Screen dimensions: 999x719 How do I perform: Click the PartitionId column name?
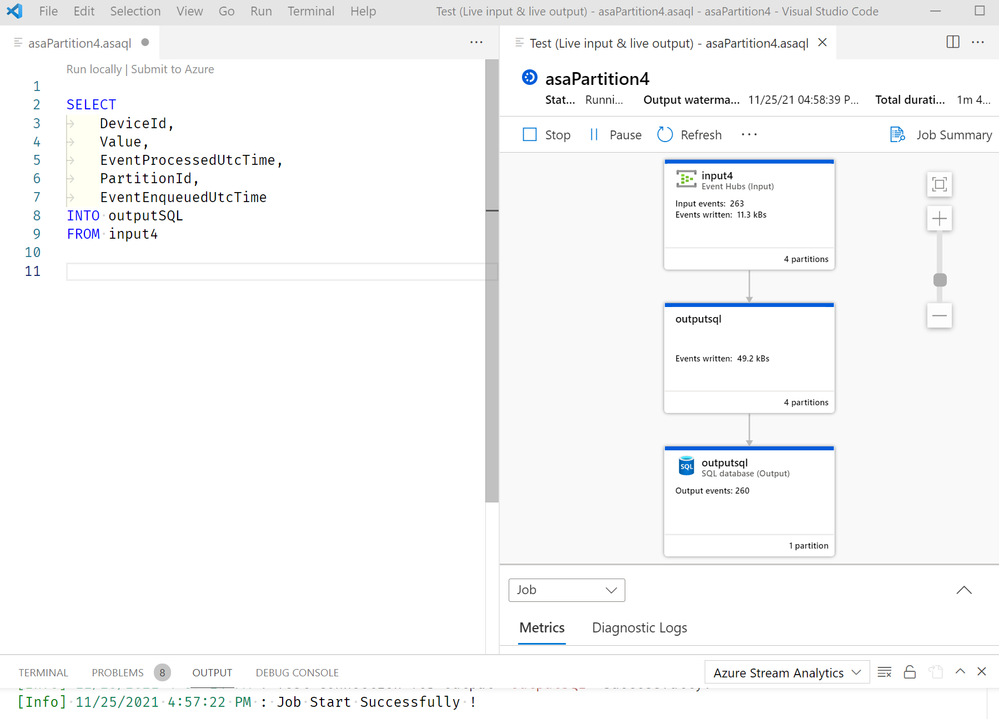(145, 178)
